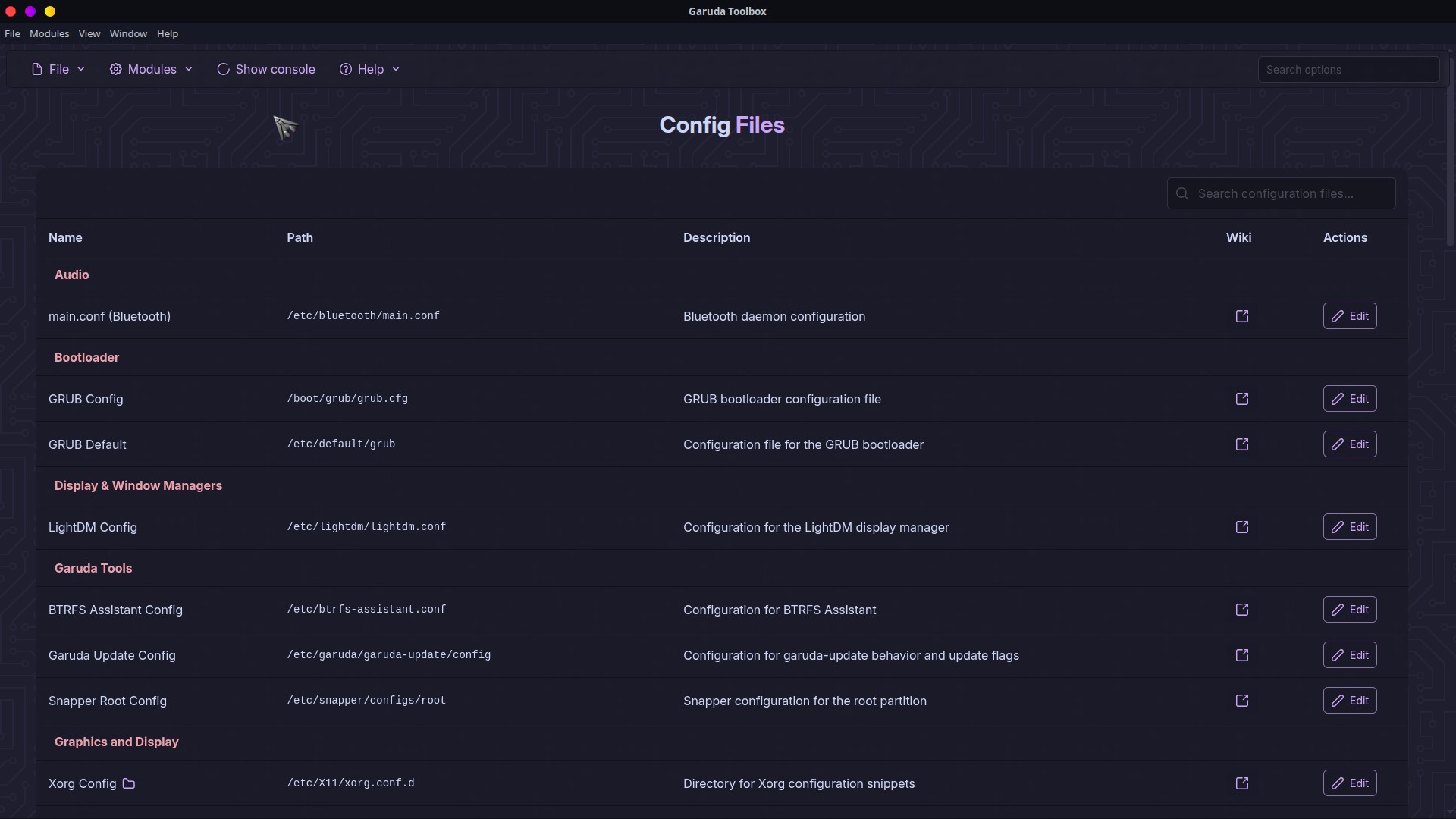Open wiki link for LightDM Config
1456x819 pixels.
[x=1242, y=527]
